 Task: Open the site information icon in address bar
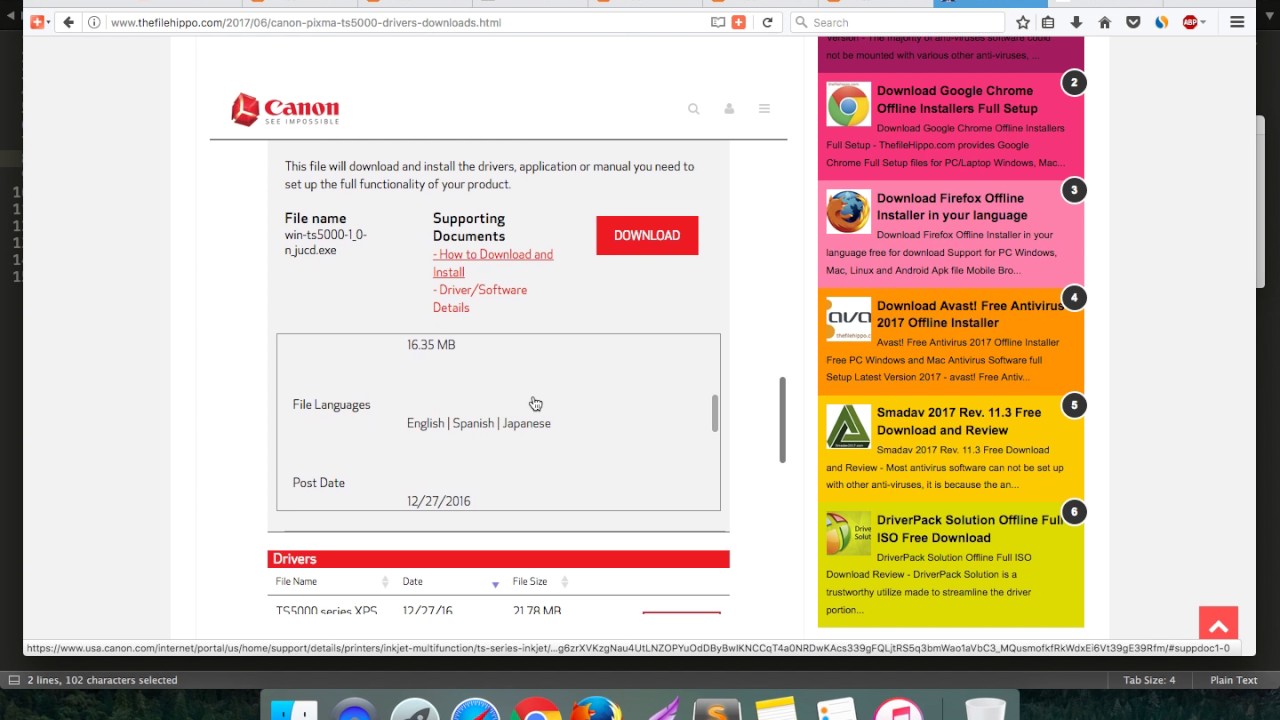click(x=94, y=22)
